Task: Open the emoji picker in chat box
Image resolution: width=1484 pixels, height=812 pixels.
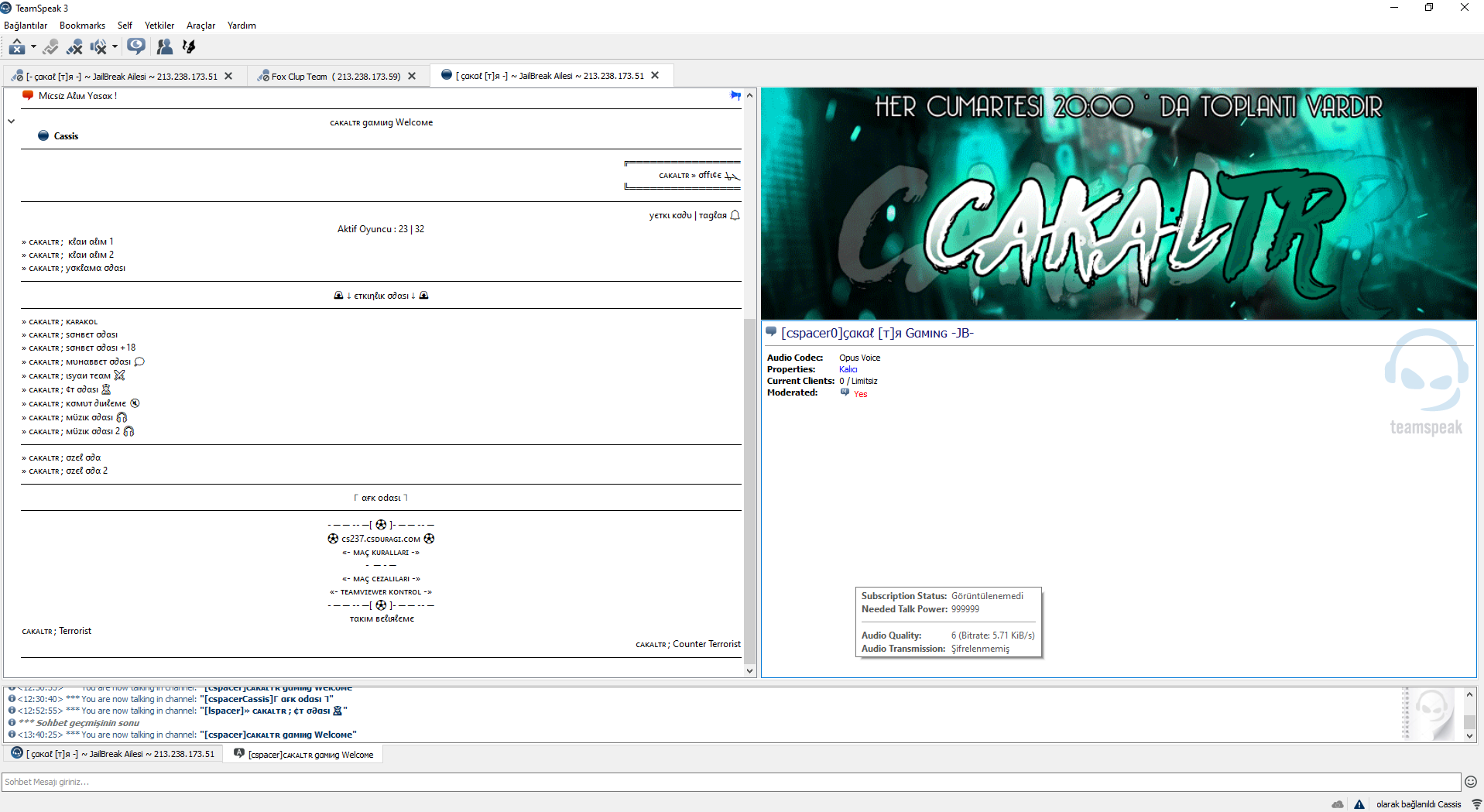Action: coord(1471,782)
